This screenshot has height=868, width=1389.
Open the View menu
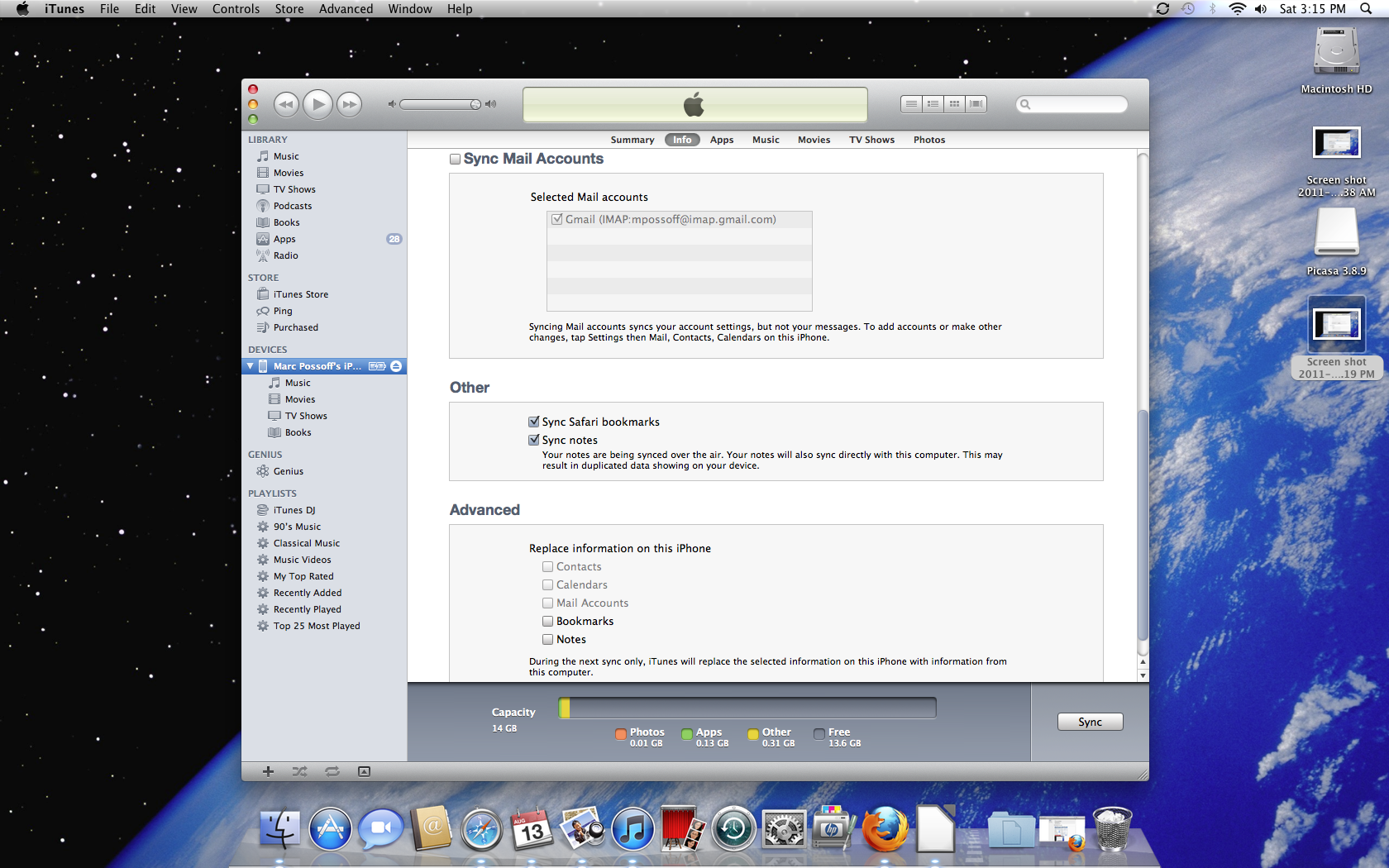[x=184, y=9]
